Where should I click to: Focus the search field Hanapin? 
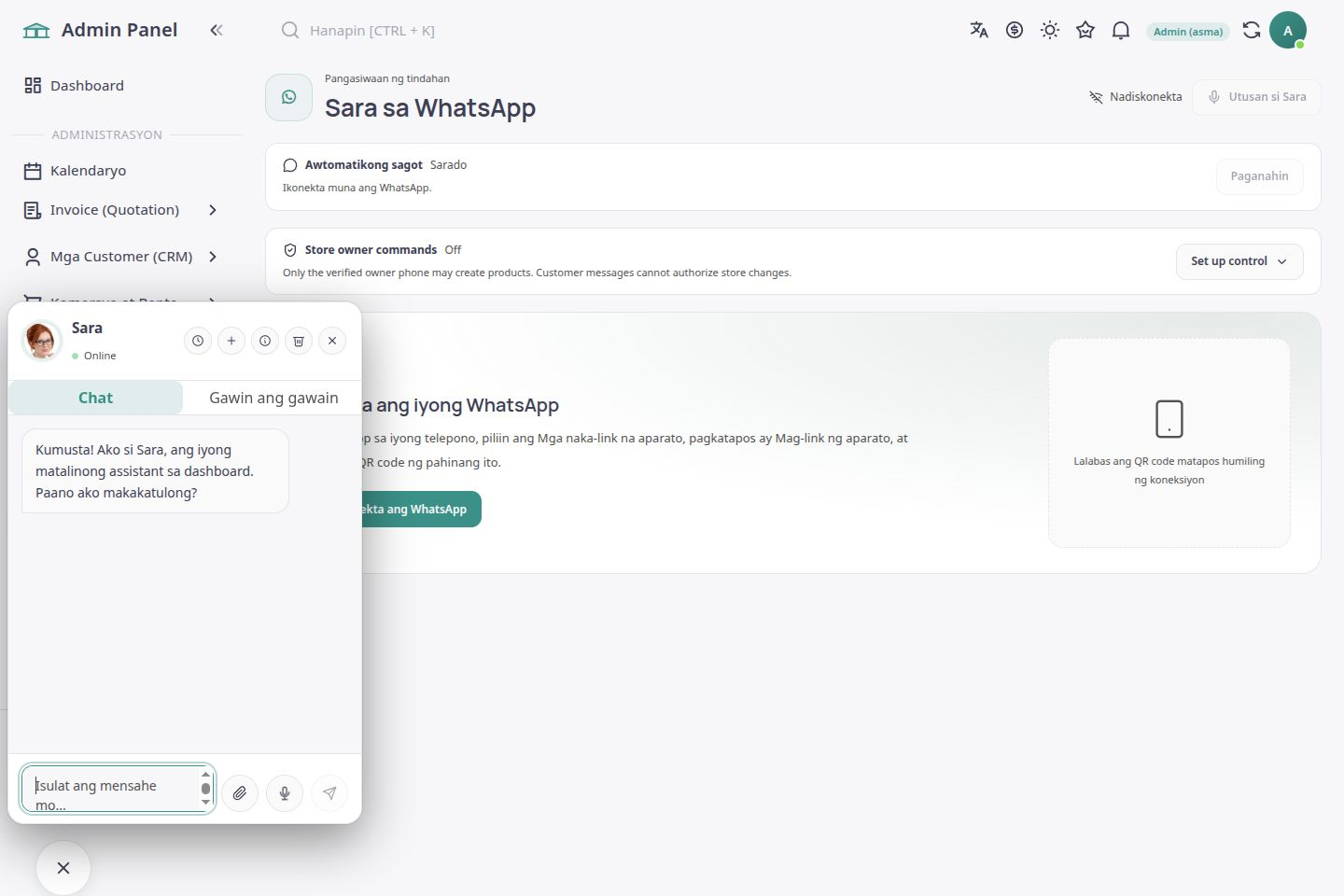(373, 31)
